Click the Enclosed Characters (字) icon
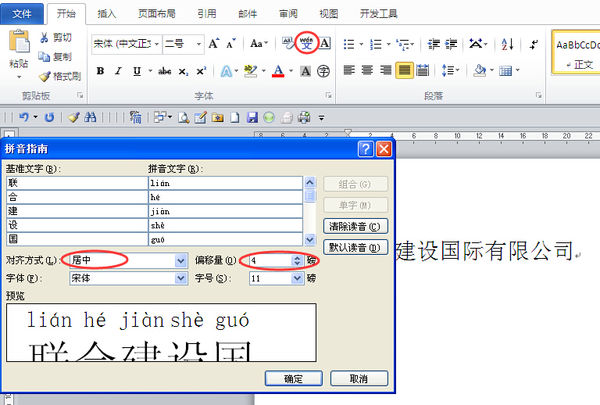This screenshot has width=600, height=405. [x=323, y=71]
